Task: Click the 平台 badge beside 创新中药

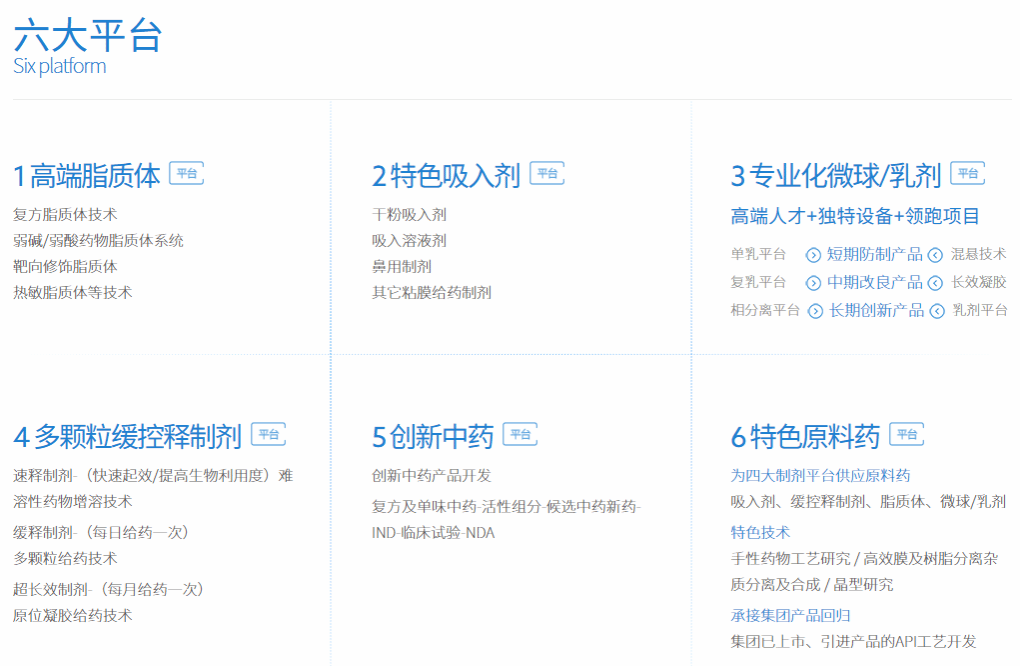Action: [520, 434]
